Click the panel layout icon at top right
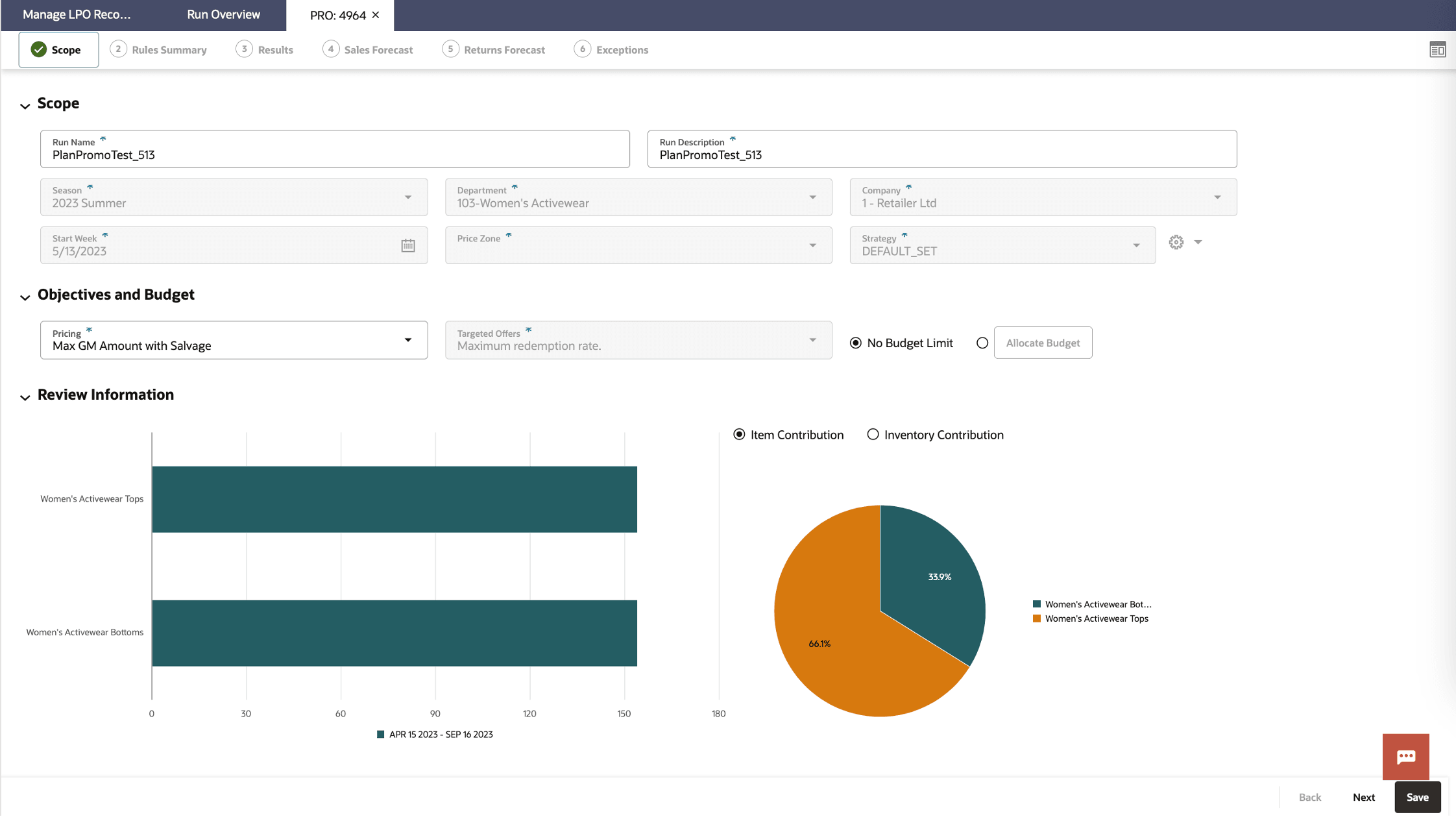The height and width of the screenshot is (819, 1456). pos(1437,49)
